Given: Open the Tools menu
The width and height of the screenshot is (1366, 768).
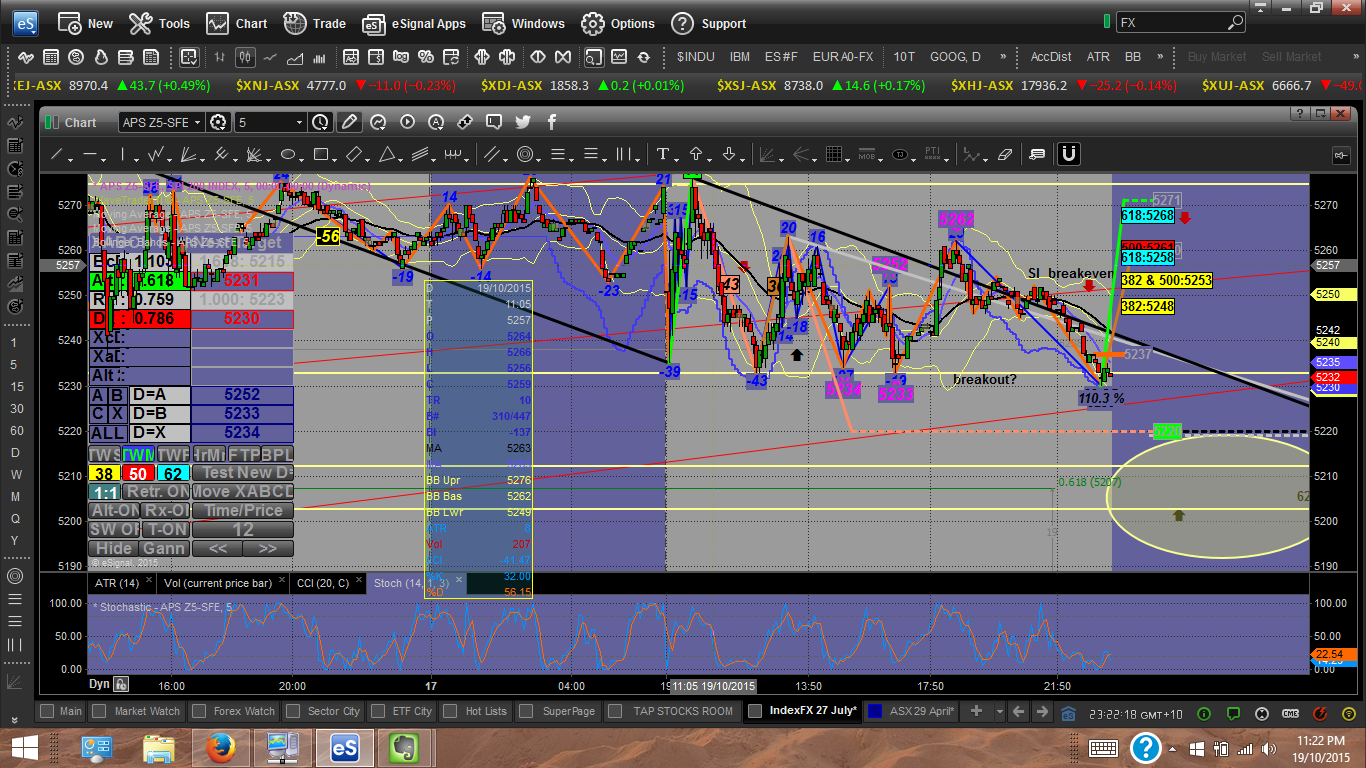Looking at the screenshot, I should [x=160, y=23].
